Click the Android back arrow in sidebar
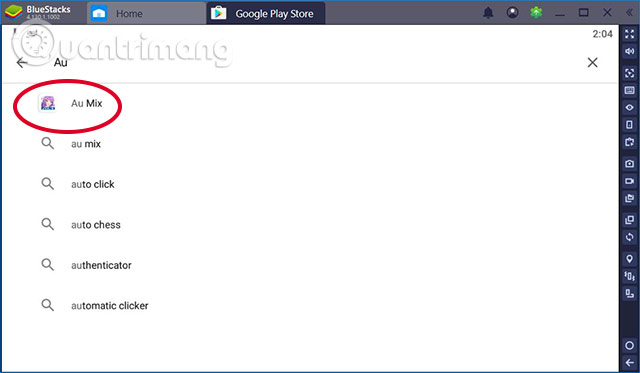Viewport: 640px width, 373px height. (629, 362)
